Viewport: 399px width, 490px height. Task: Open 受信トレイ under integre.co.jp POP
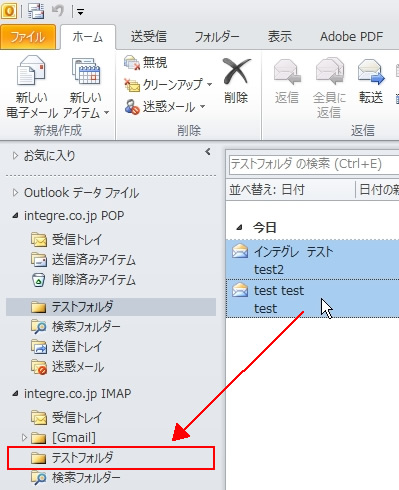point(67,240)
